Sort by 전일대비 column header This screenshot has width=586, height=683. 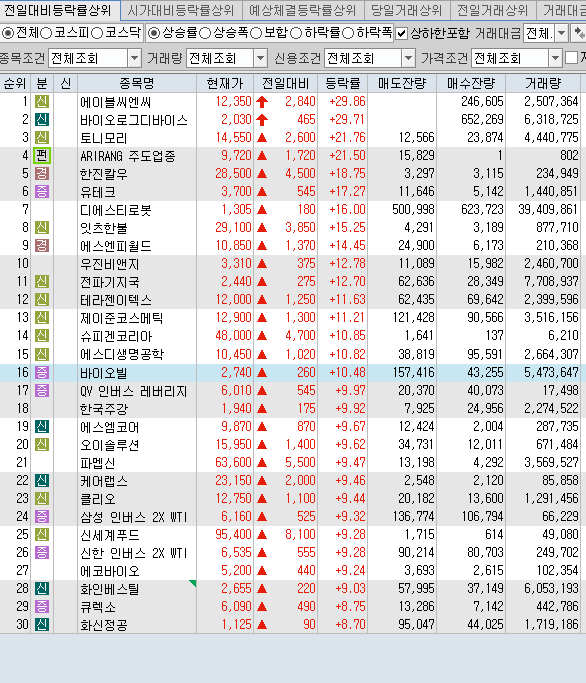tap(285, 83)
